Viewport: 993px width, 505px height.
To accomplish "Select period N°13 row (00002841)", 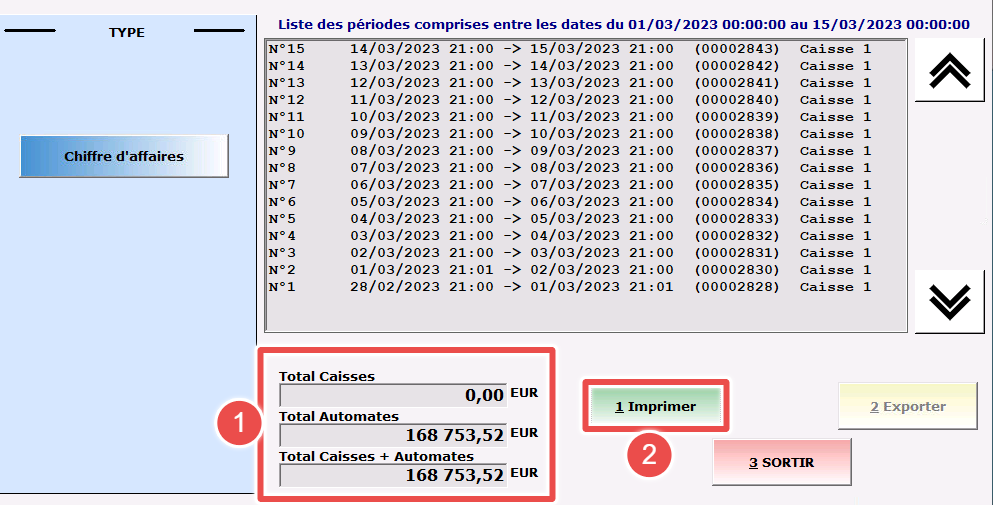I will 570,83.
